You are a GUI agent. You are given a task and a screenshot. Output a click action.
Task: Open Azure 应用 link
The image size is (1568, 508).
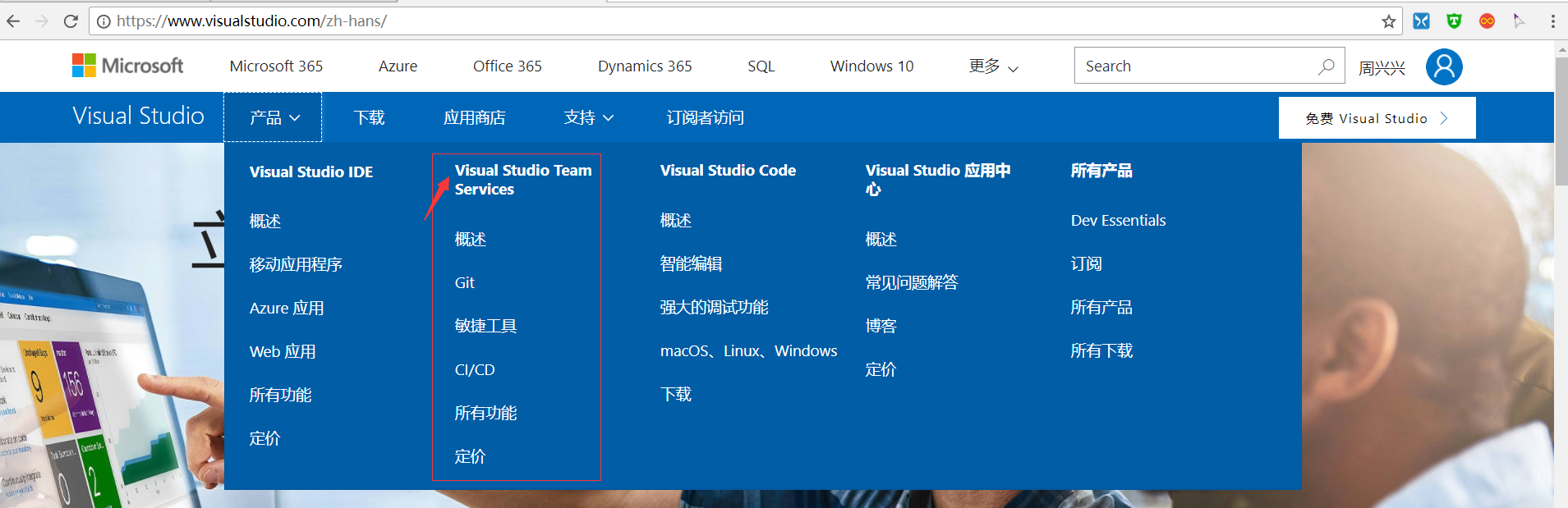coord(287,308)
